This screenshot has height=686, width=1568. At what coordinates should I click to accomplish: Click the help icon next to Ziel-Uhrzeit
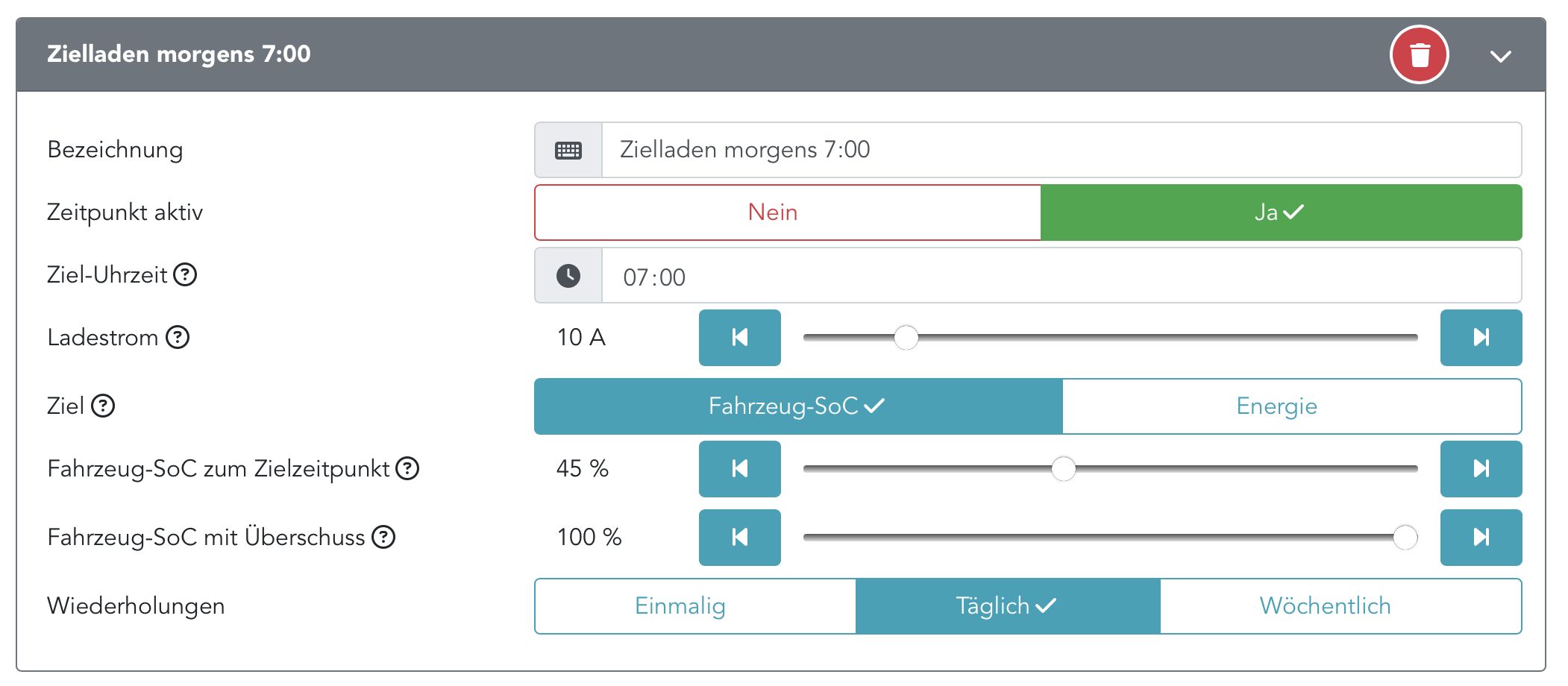185,275
